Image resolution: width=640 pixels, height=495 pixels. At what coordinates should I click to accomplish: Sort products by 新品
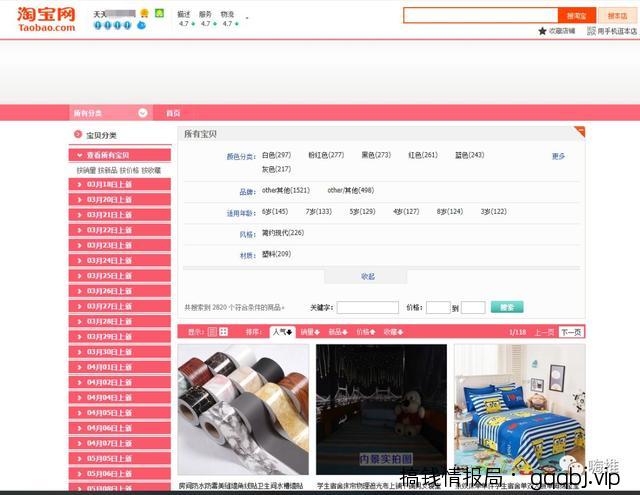(338, 332)
